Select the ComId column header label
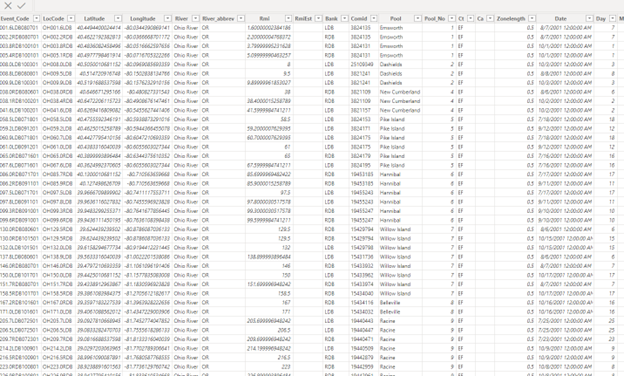624x376 pixels. coord(359,19)
